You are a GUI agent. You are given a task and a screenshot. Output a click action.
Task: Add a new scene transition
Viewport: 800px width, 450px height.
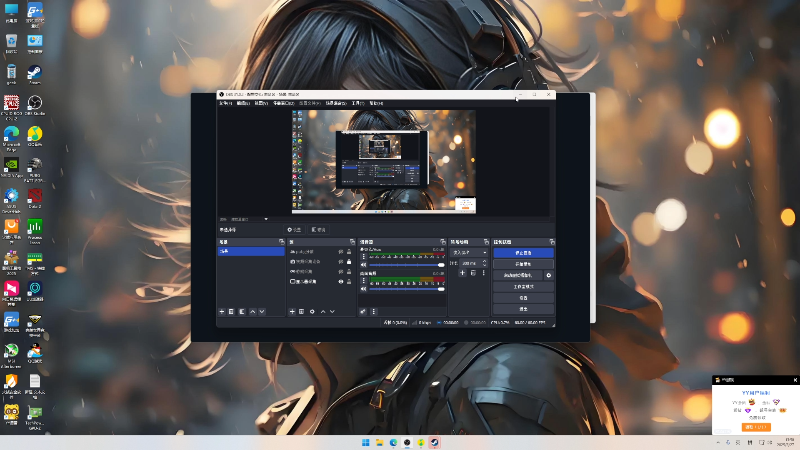(462, 273)
